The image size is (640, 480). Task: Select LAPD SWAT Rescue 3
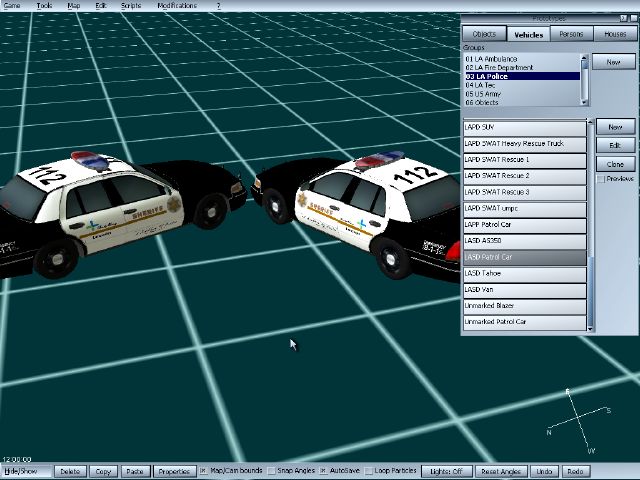pyautogui.click(x=525, y=193)
